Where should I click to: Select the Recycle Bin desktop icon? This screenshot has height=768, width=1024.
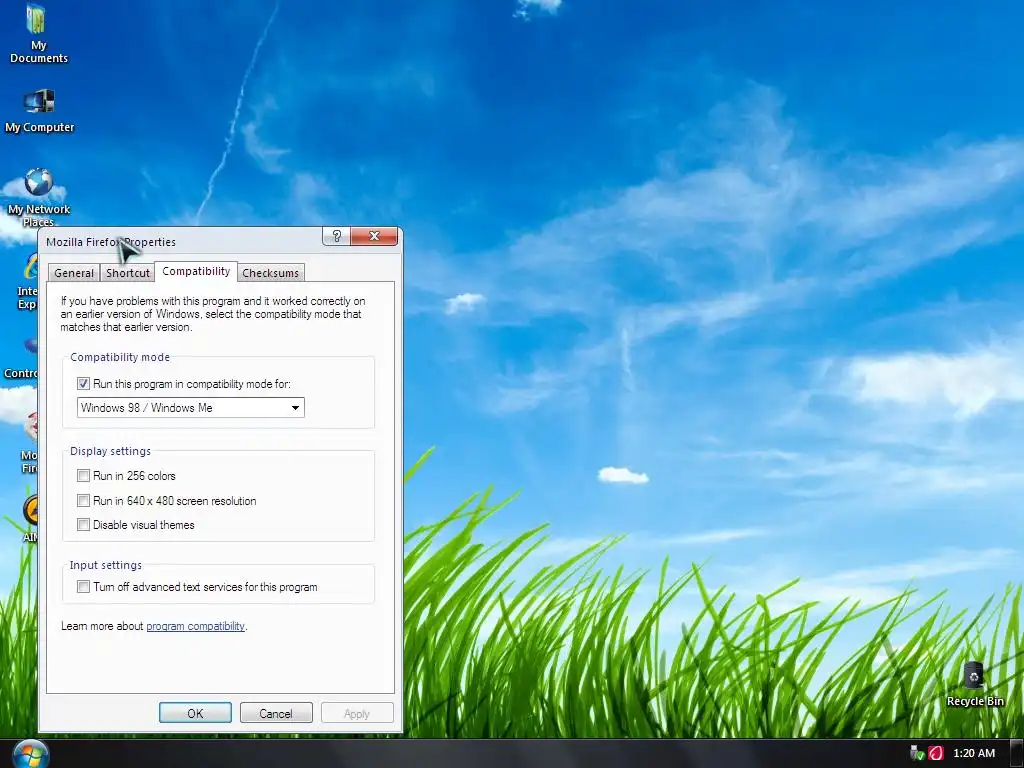[974, 683]
